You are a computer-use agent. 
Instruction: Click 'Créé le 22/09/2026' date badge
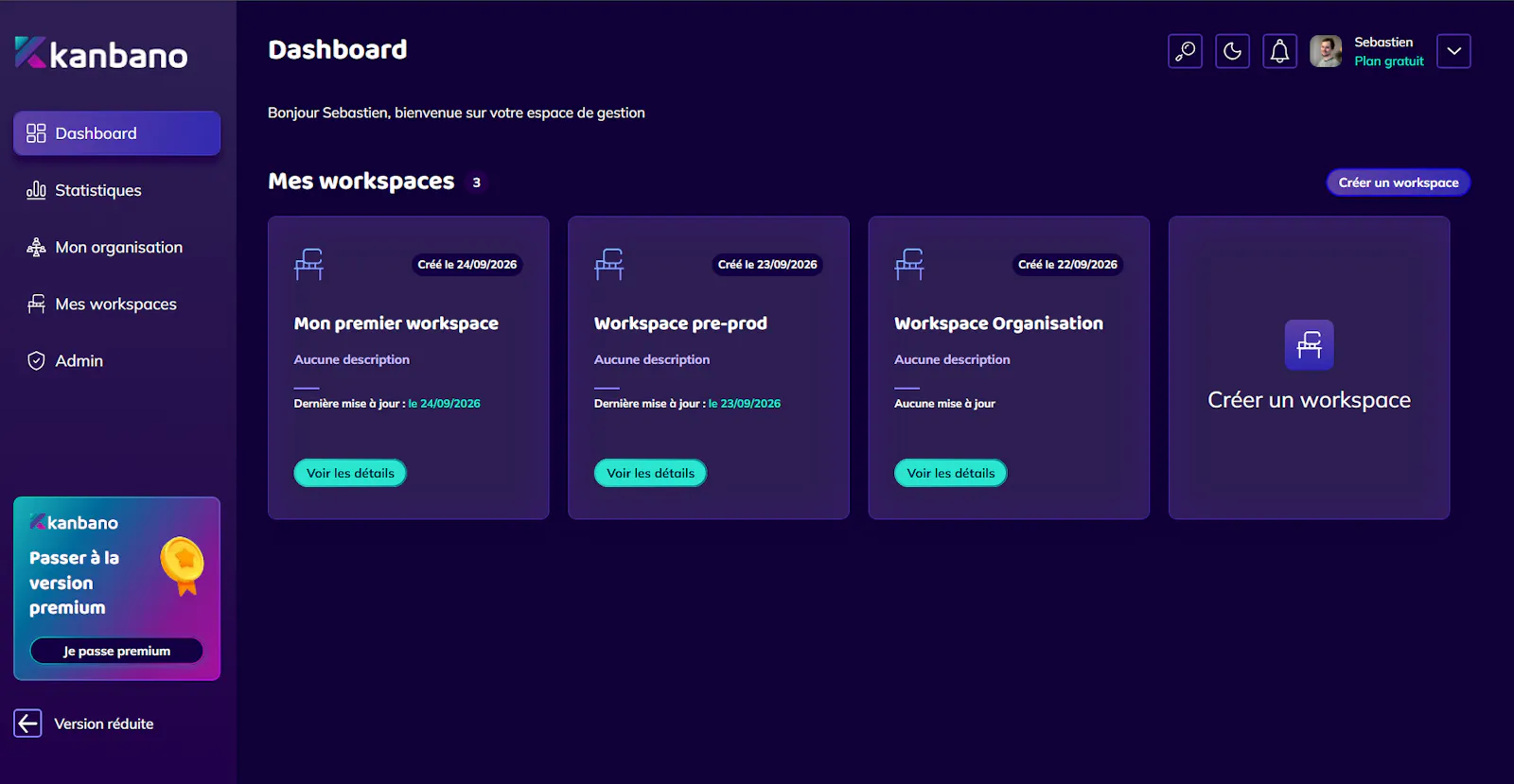click(x=1068, y=265)
